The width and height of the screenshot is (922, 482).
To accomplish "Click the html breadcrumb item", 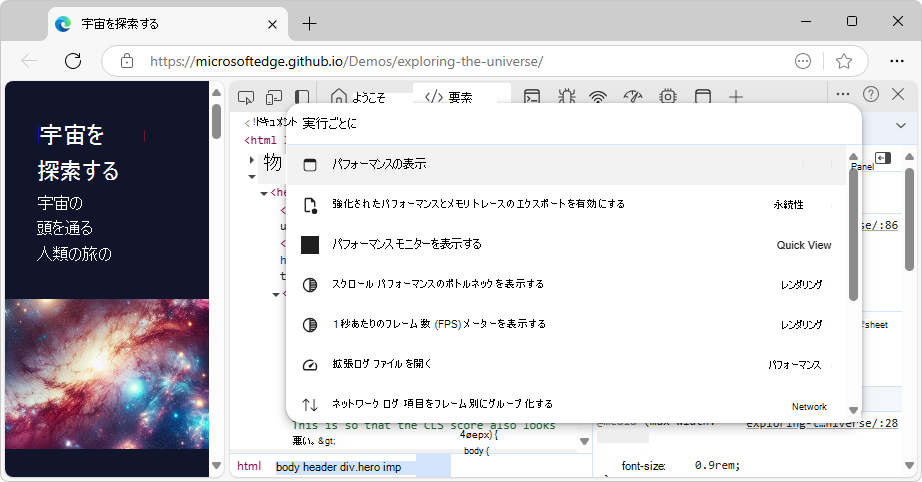I will point(249,466).
